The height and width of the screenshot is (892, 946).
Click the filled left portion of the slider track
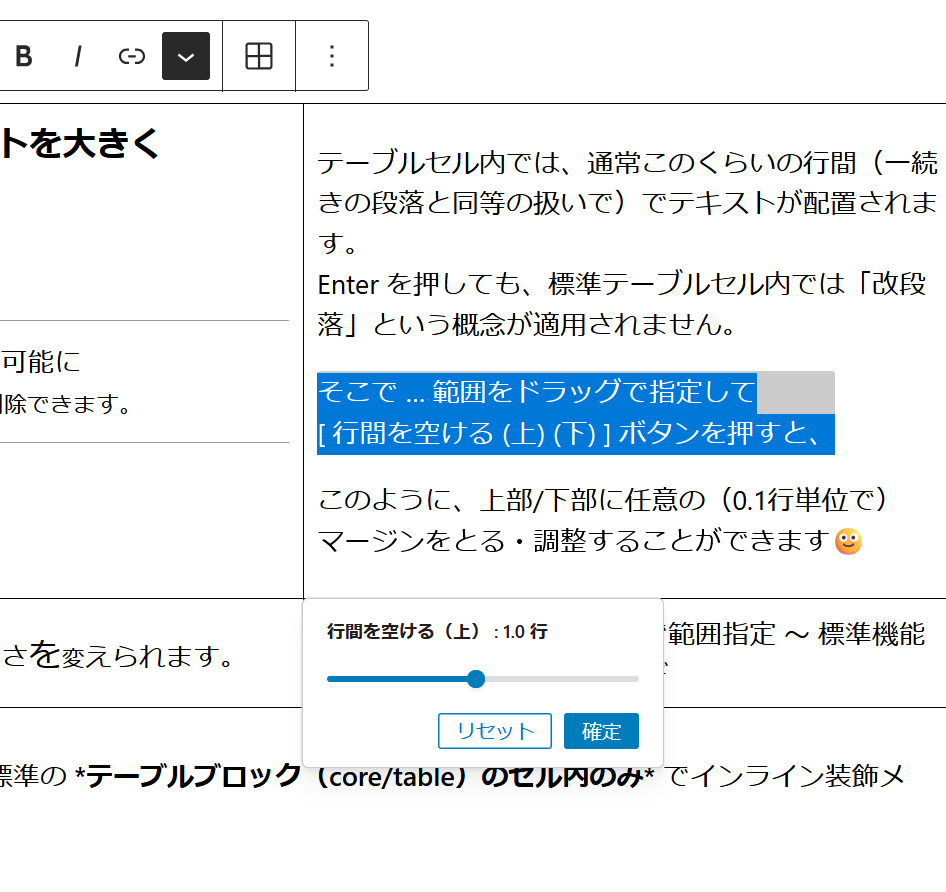400,679
